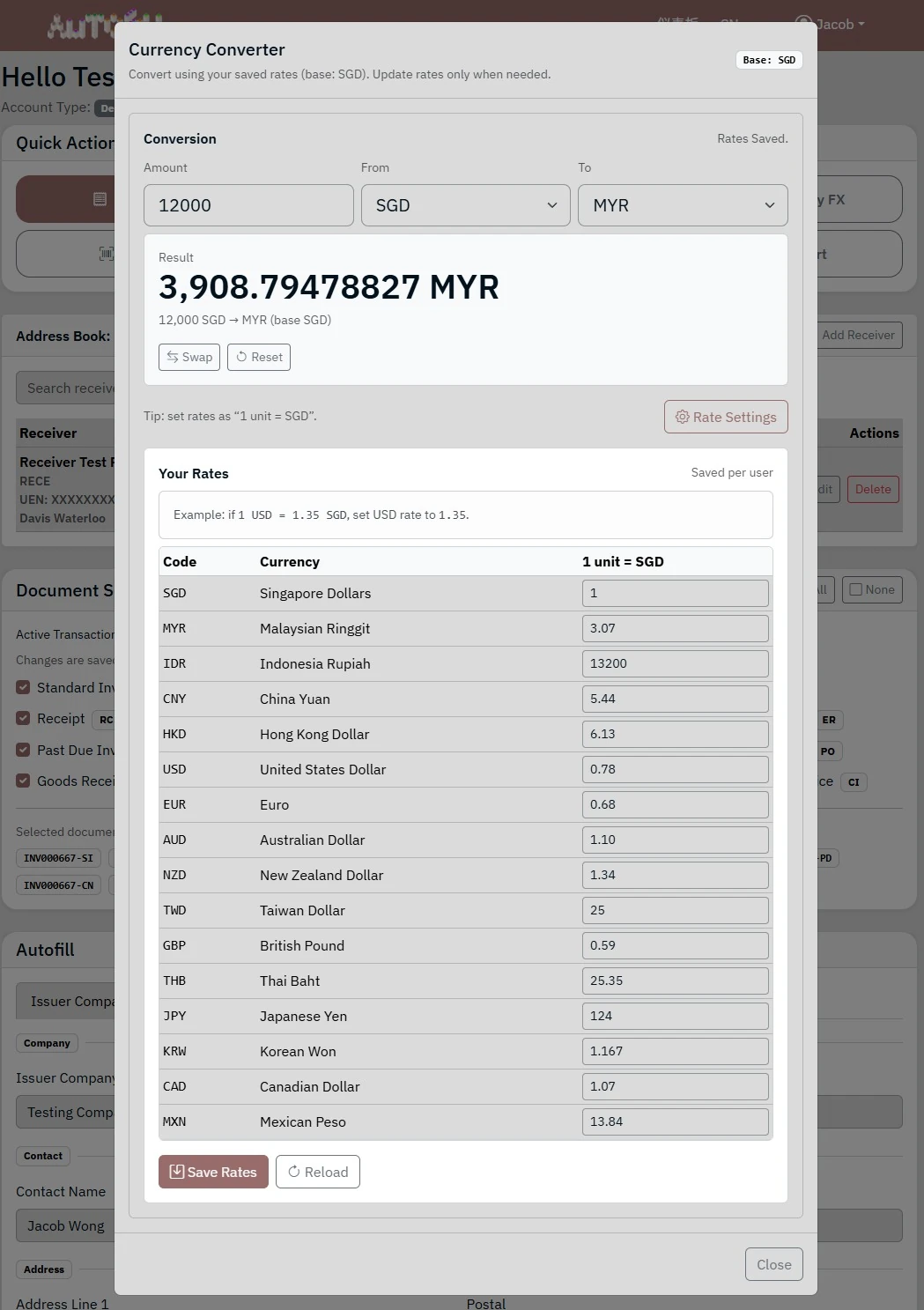Click the barcode scan icon in Quick Actions
The width and height of the screenshot is (924, 1310).
point(106,254)
